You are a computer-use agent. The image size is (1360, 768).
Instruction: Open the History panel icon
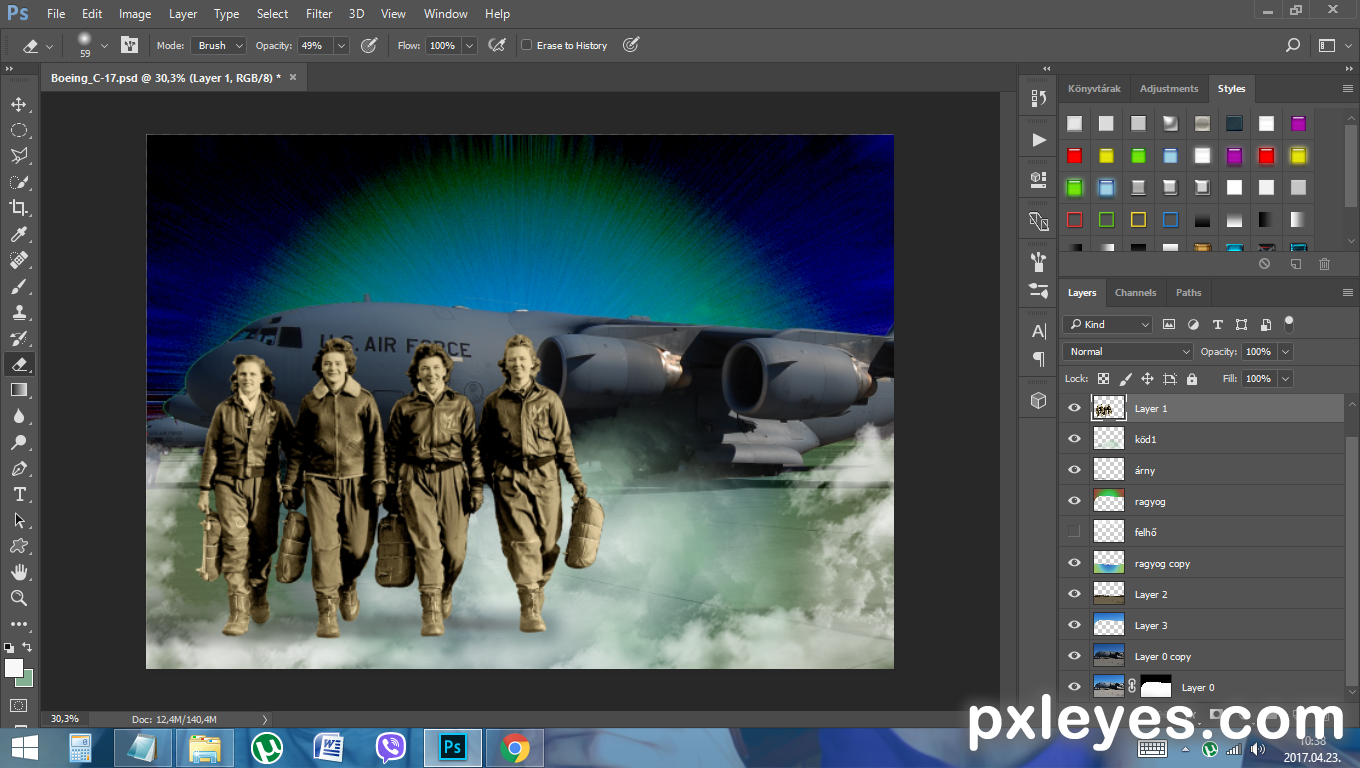pos(1038,98)
